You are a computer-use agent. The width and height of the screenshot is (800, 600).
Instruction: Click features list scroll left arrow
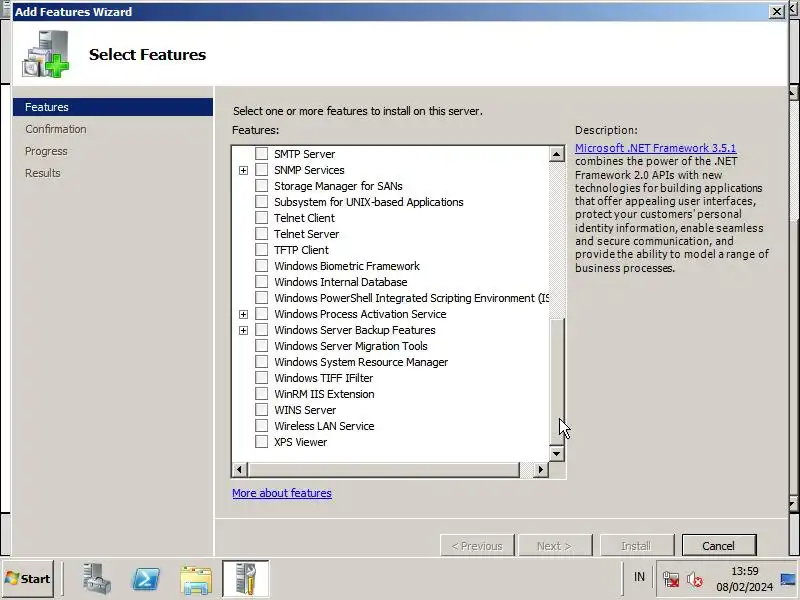239,469
